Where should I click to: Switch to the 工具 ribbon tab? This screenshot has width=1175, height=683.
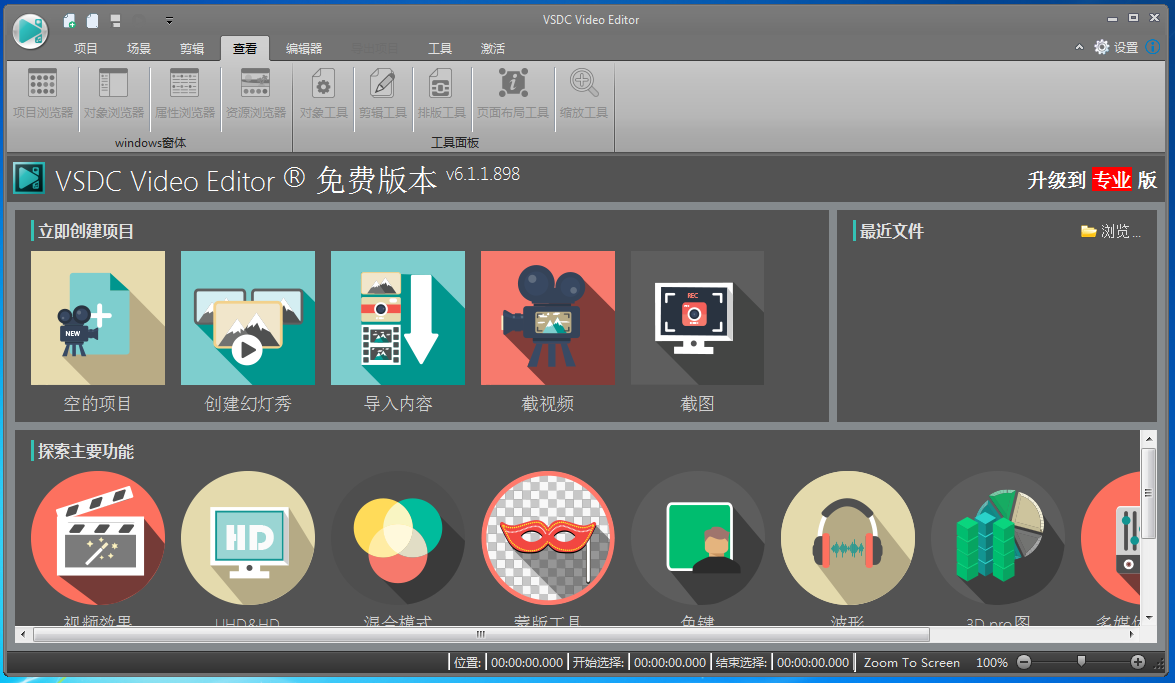pos(440,49)
